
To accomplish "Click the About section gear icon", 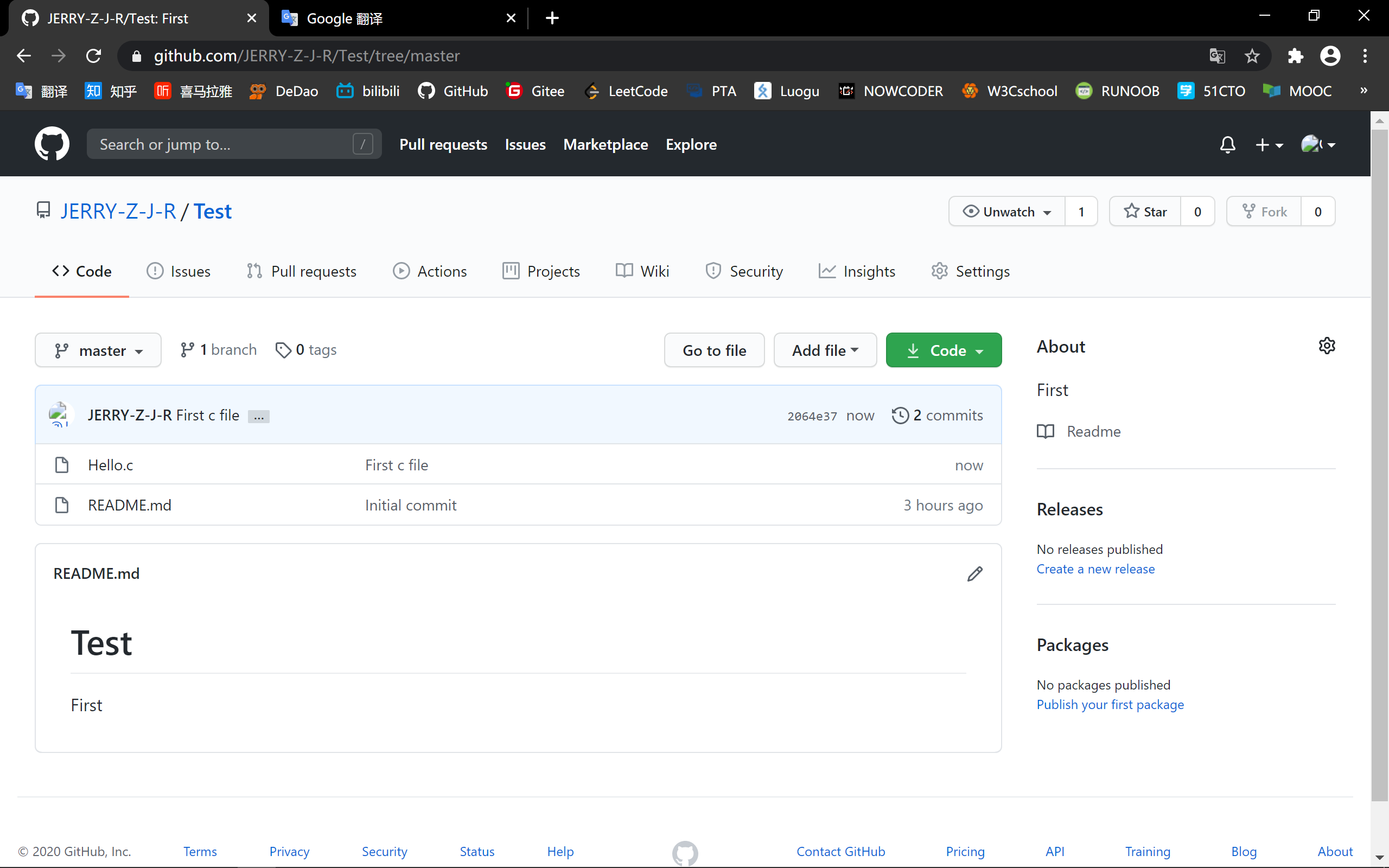I will coord(1327,346).
